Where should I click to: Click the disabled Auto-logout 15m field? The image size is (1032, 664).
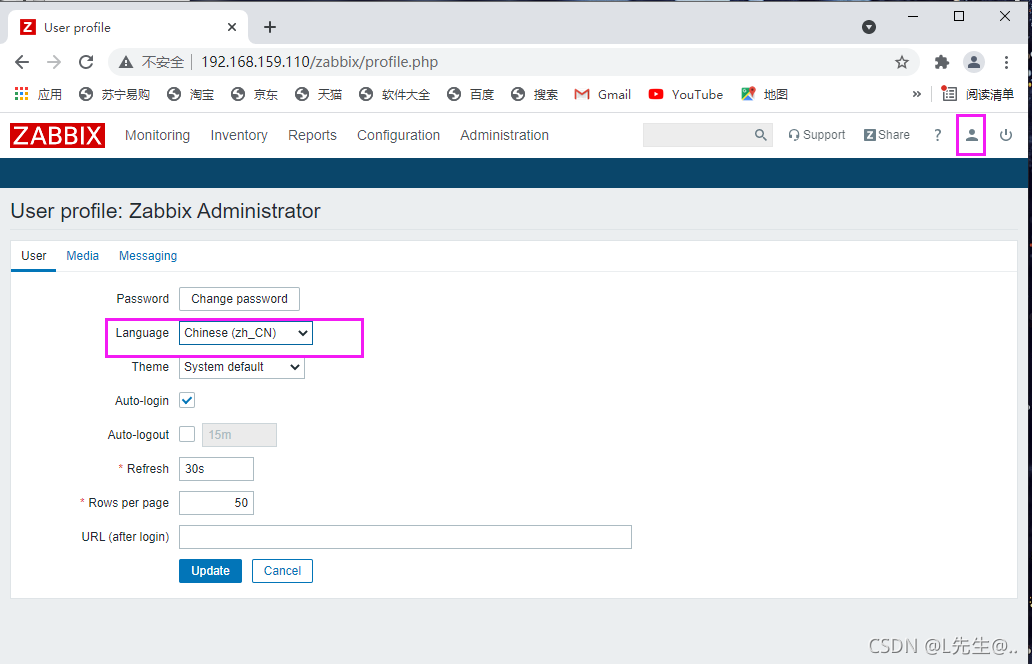tap(239, 435)
